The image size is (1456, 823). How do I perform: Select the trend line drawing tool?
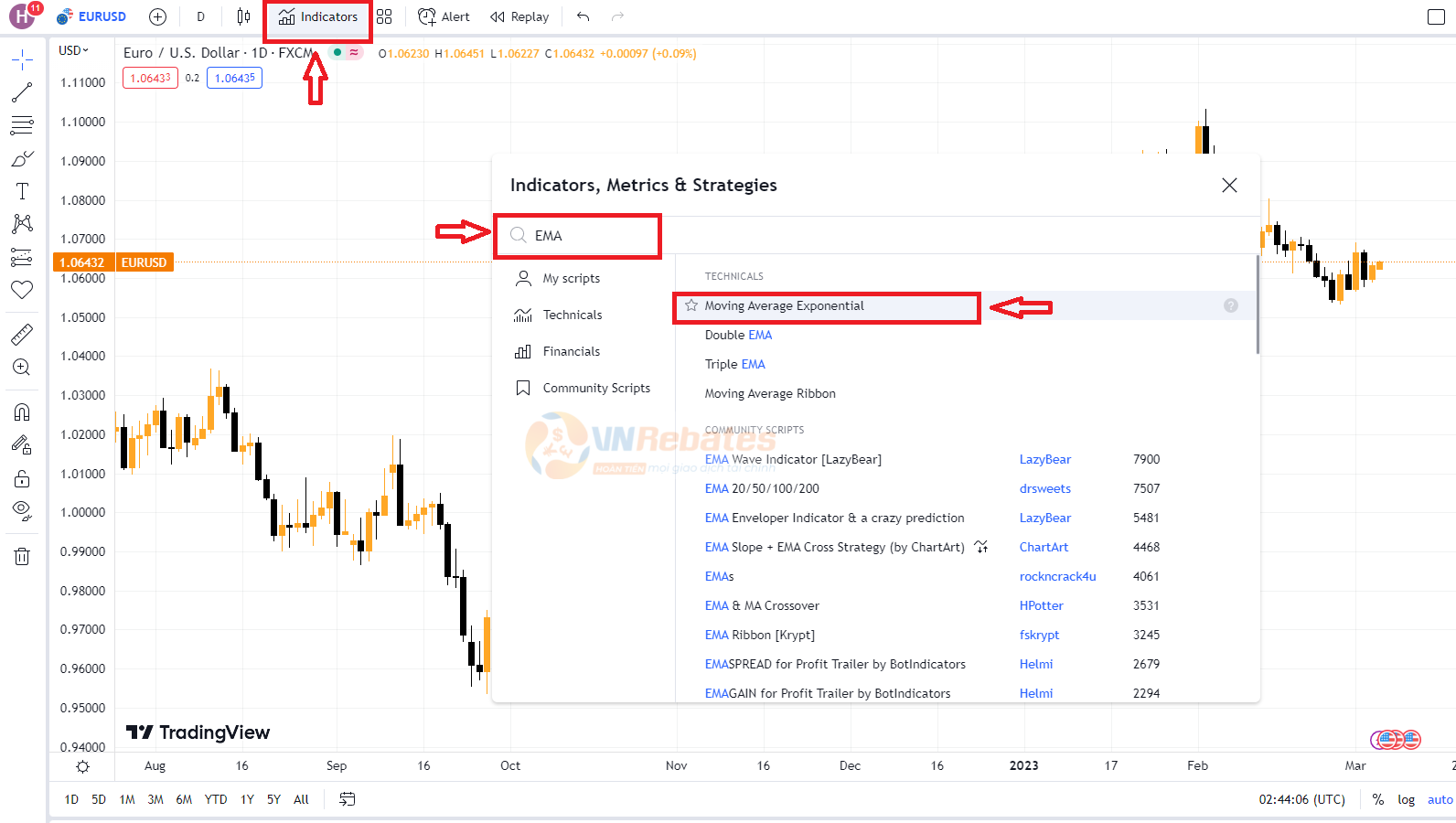pos(22,92)
